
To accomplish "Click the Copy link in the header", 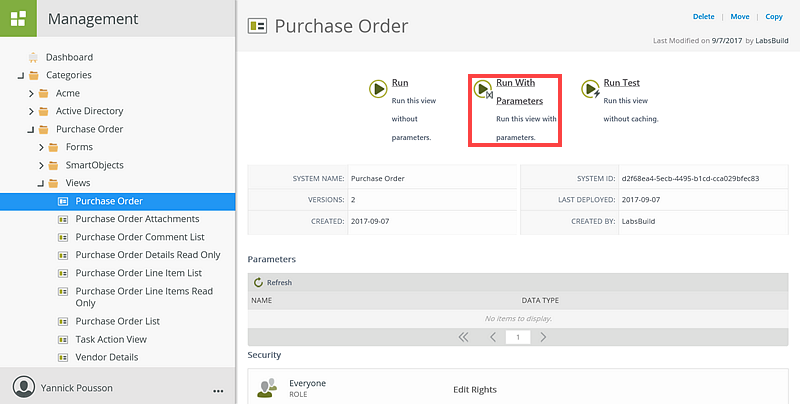I will coord(773,16).
